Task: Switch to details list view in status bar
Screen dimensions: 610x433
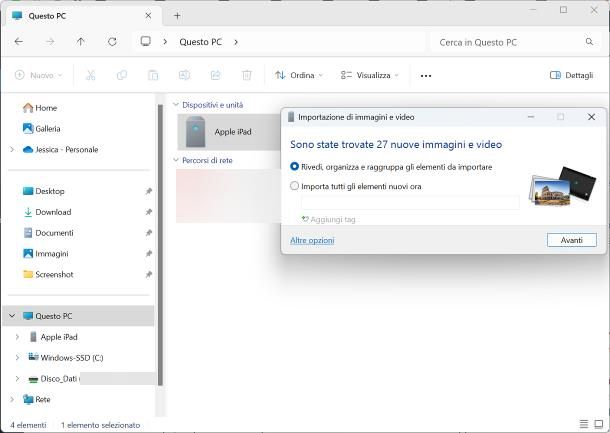Action: (584, 424)
